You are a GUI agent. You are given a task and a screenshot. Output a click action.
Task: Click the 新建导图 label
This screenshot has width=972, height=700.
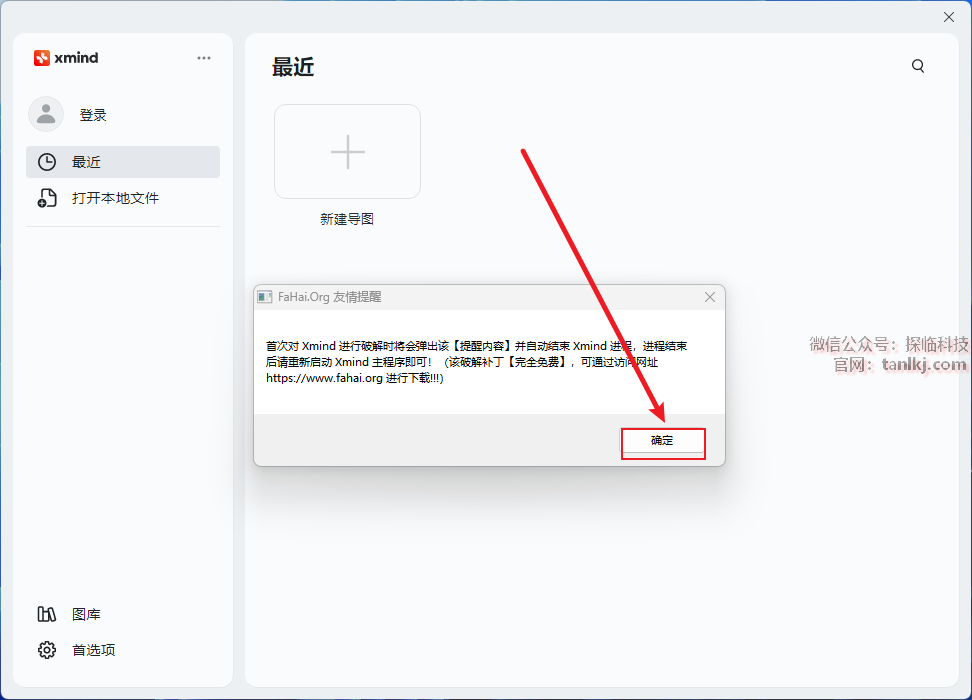347,219
